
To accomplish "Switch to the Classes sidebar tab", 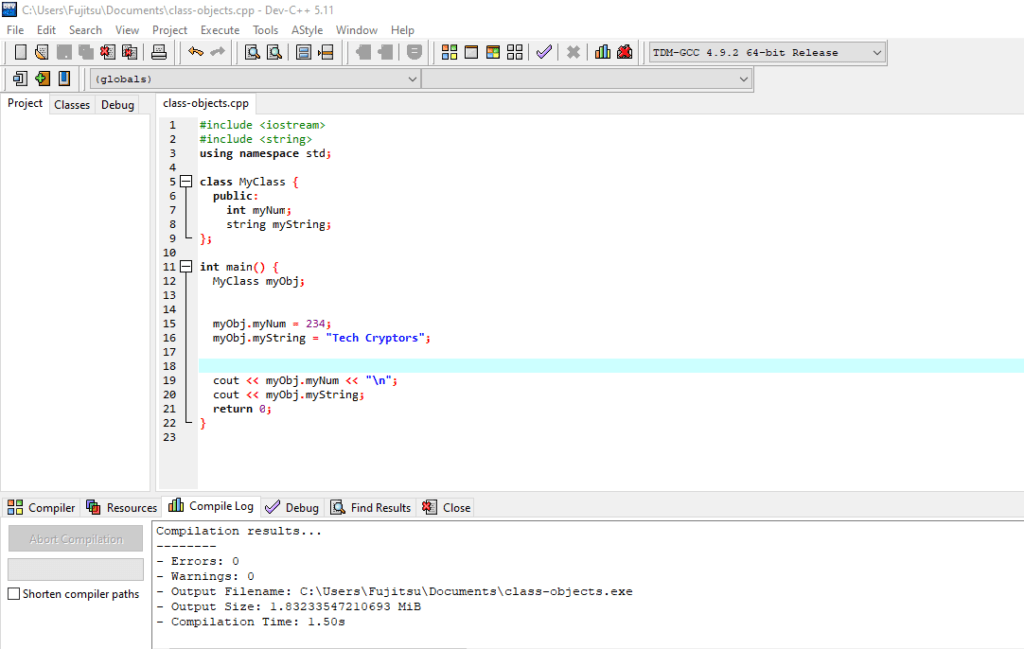I will coord(72,104).
